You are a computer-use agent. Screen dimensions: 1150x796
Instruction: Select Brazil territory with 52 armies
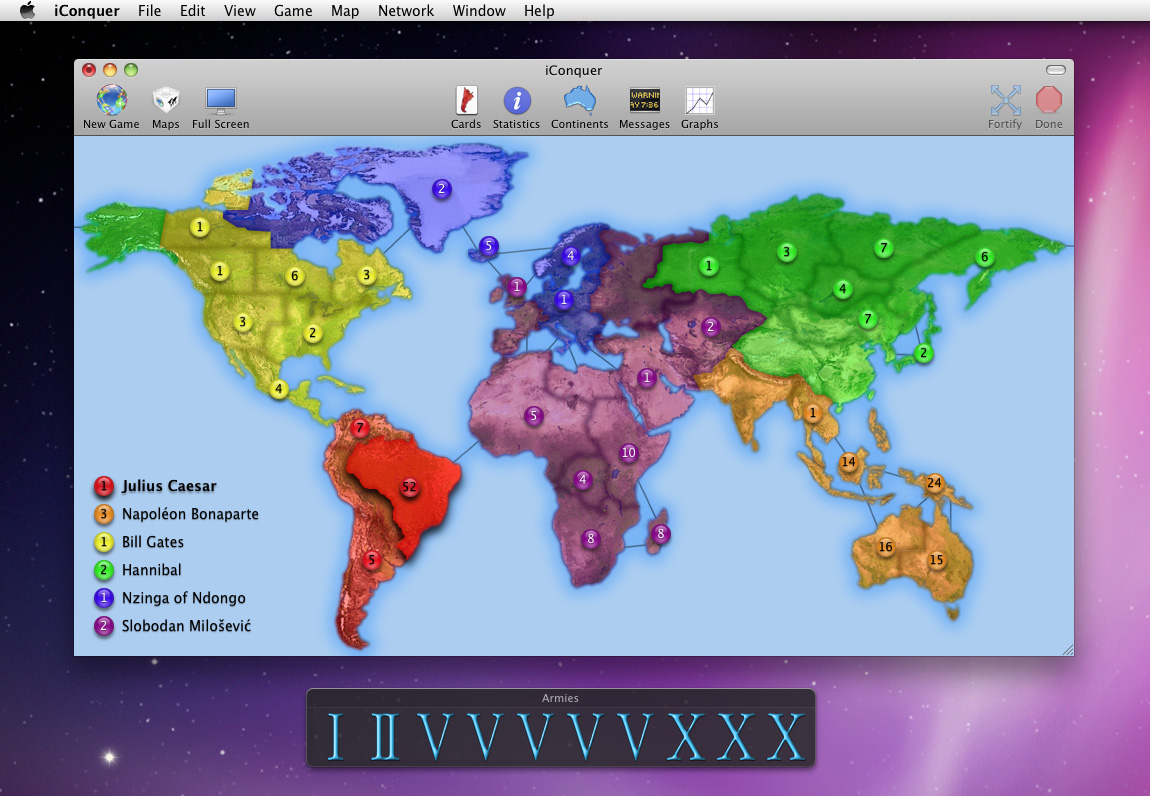pyautogui.click(x=409, y=487)
